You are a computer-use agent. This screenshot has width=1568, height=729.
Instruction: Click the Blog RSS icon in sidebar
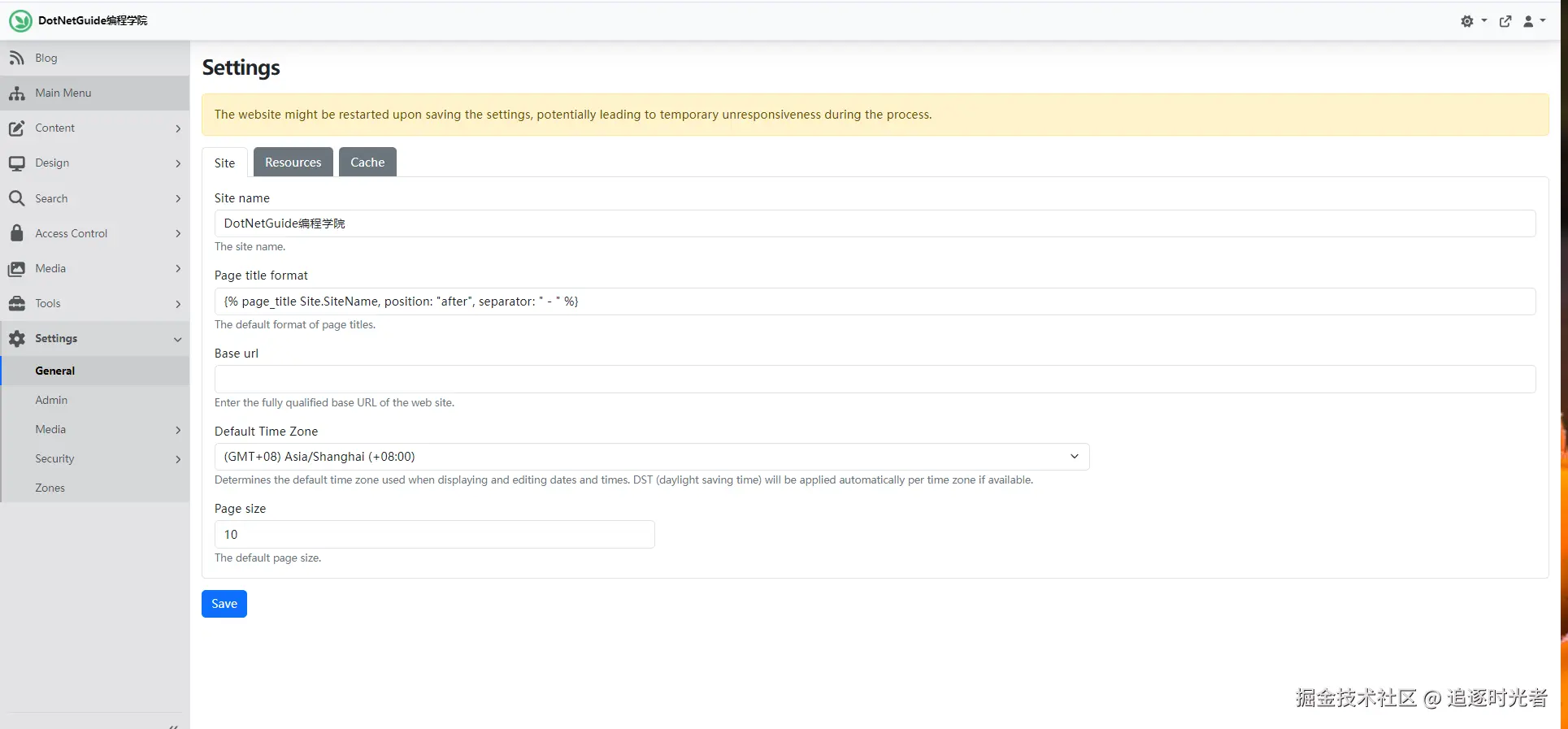tap(16, 58)
